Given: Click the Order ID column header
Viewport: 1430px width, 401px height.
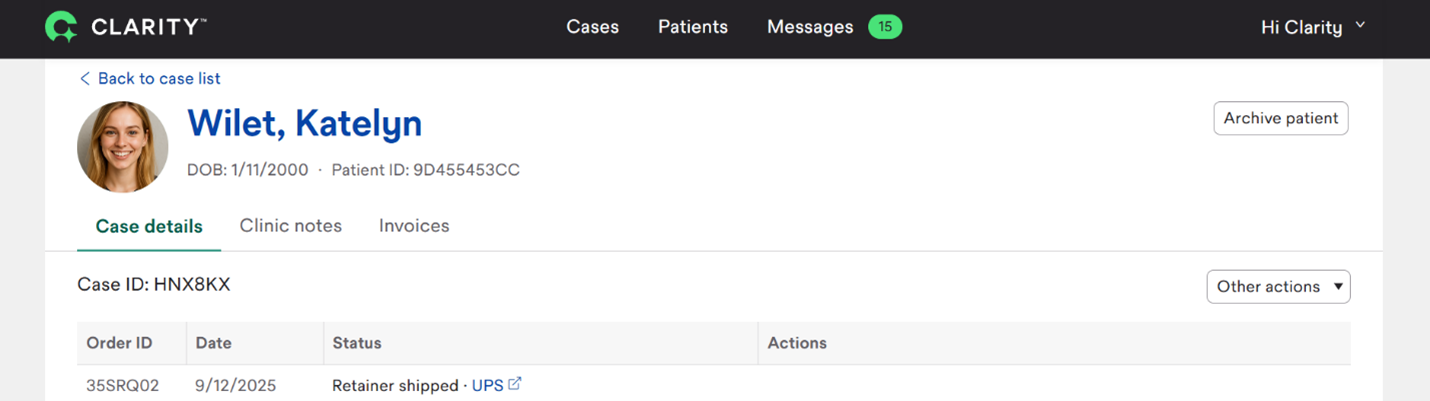Looking at the screenshot, I should (x=119, y=343).
